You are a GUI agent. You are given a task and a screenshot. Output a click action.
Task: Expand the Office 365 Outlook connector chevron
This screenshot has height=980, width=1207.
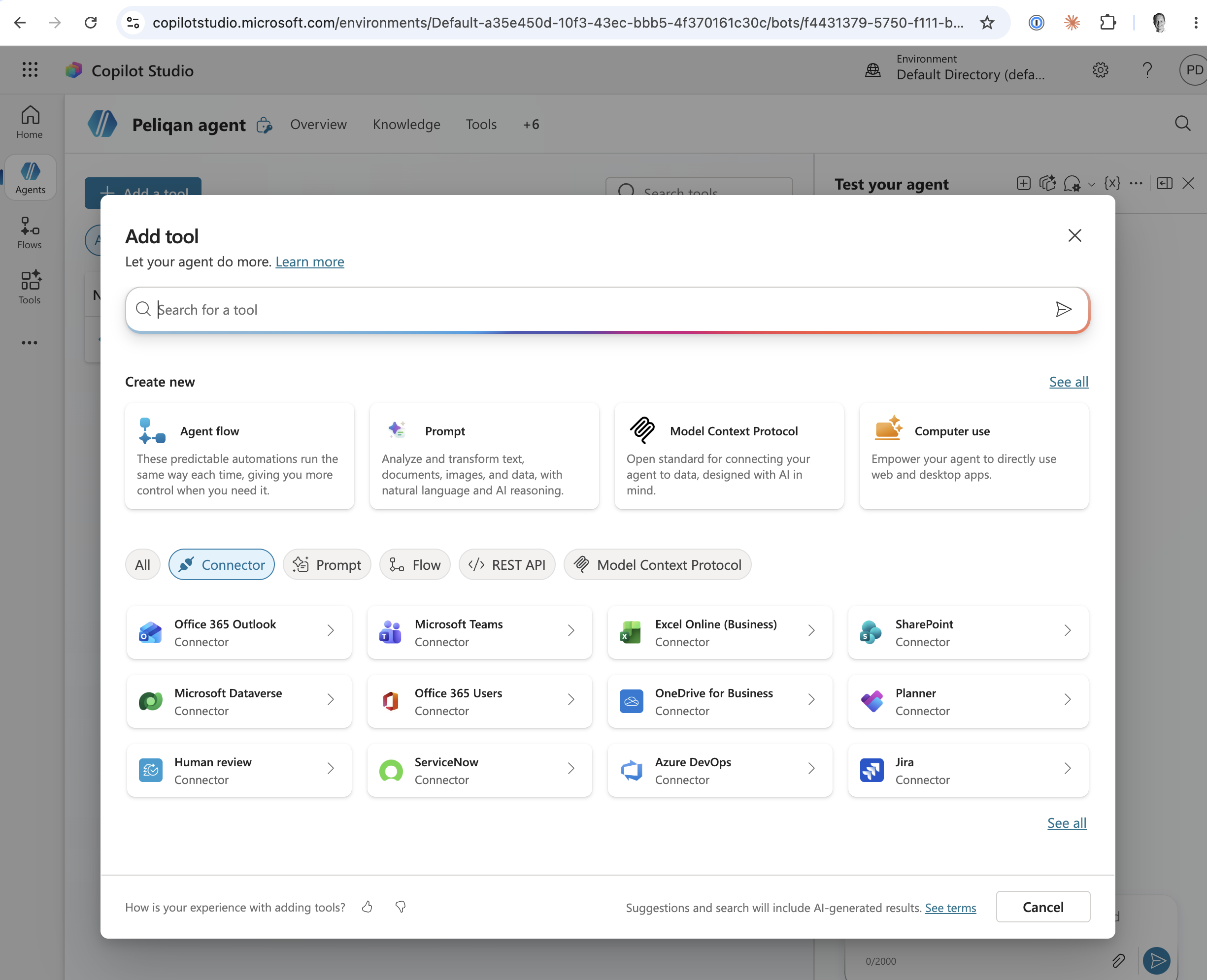[x=331, y=630]
